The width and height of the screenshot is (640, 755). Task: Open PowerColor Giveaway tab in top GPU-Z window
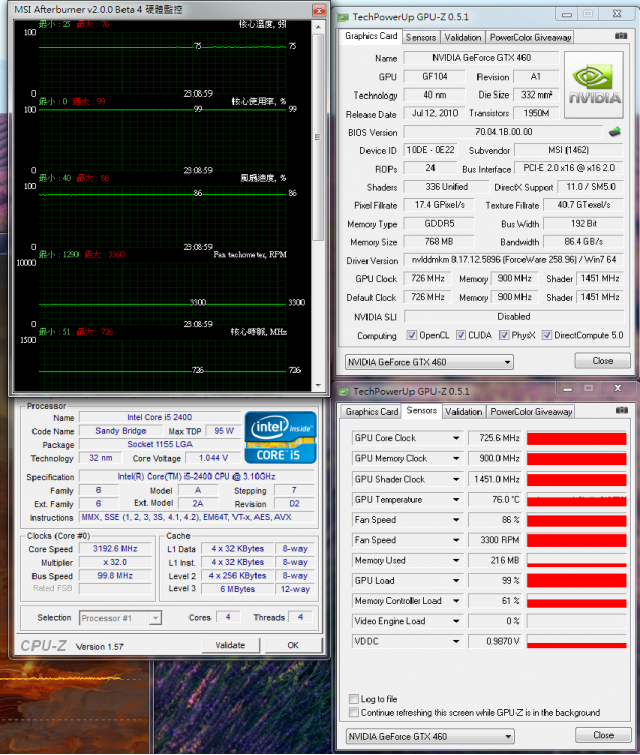[530, 38]
